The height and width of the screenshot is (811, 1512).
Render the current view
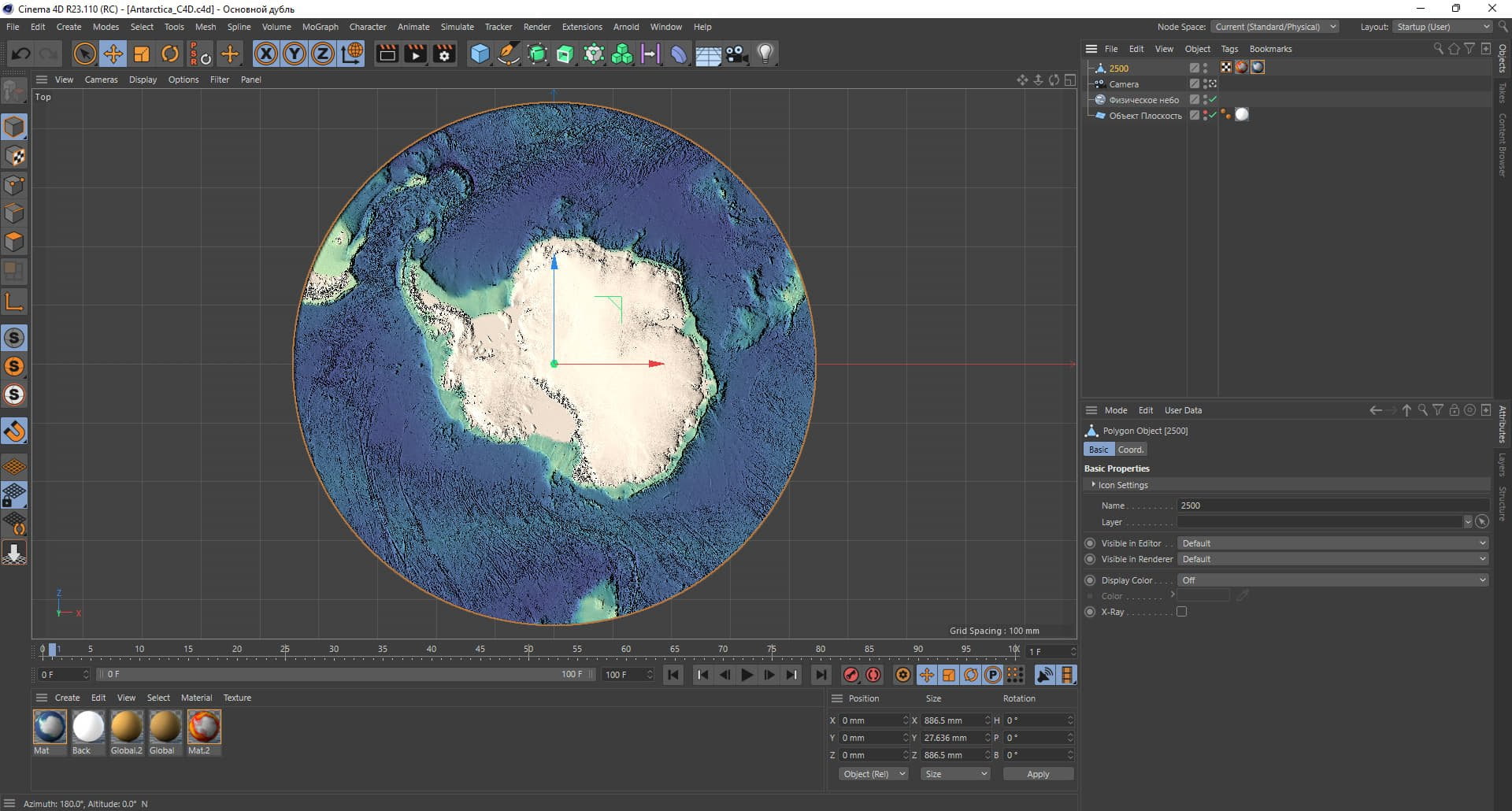[x=387, y=54]
